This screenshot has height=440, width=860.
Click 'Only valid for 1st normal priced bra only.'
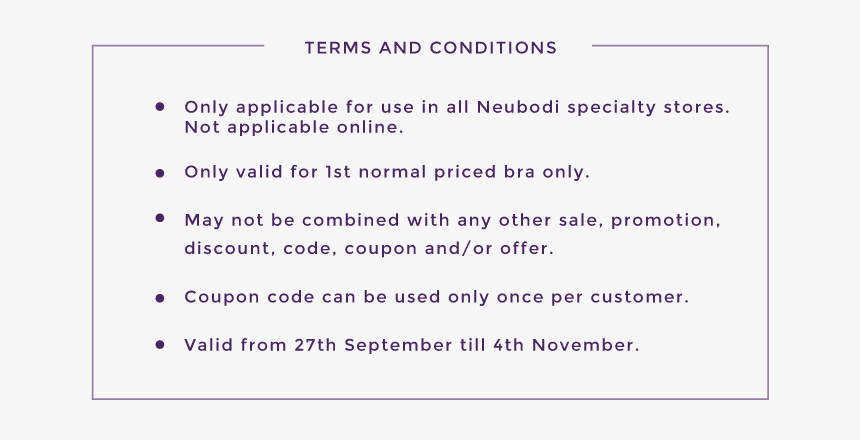click(387, 172)
